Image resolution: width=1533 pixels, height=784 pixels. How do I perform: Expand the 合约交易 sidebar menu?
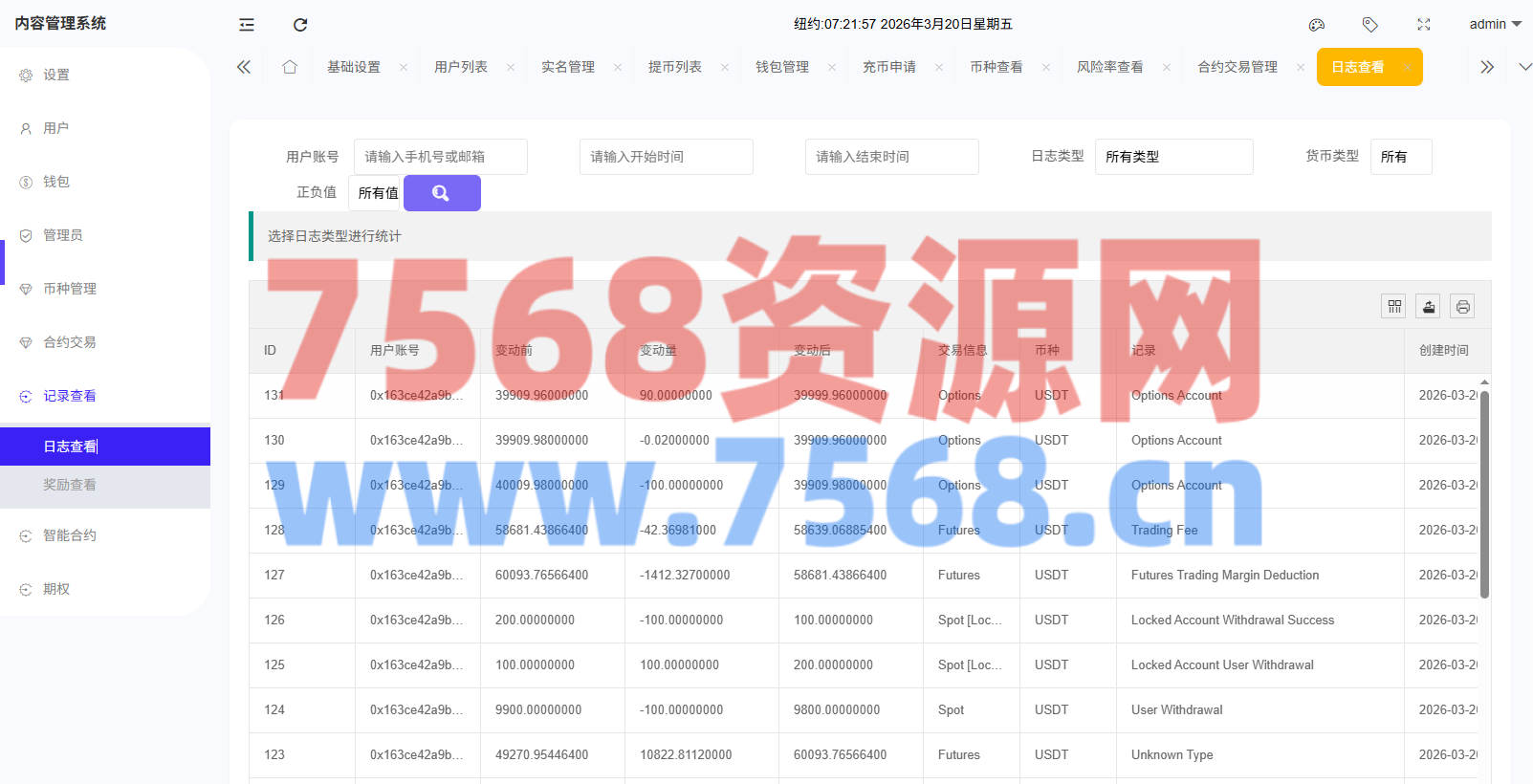[x=70, y=342]
